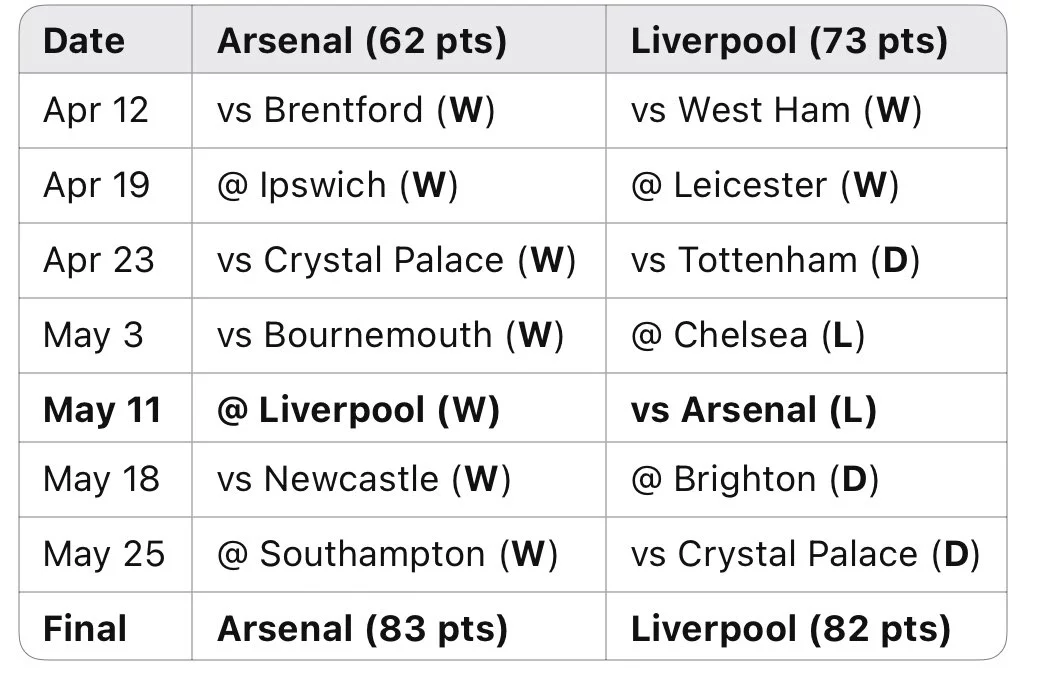Click the vs Brentford (W) cell

(356, 110)
